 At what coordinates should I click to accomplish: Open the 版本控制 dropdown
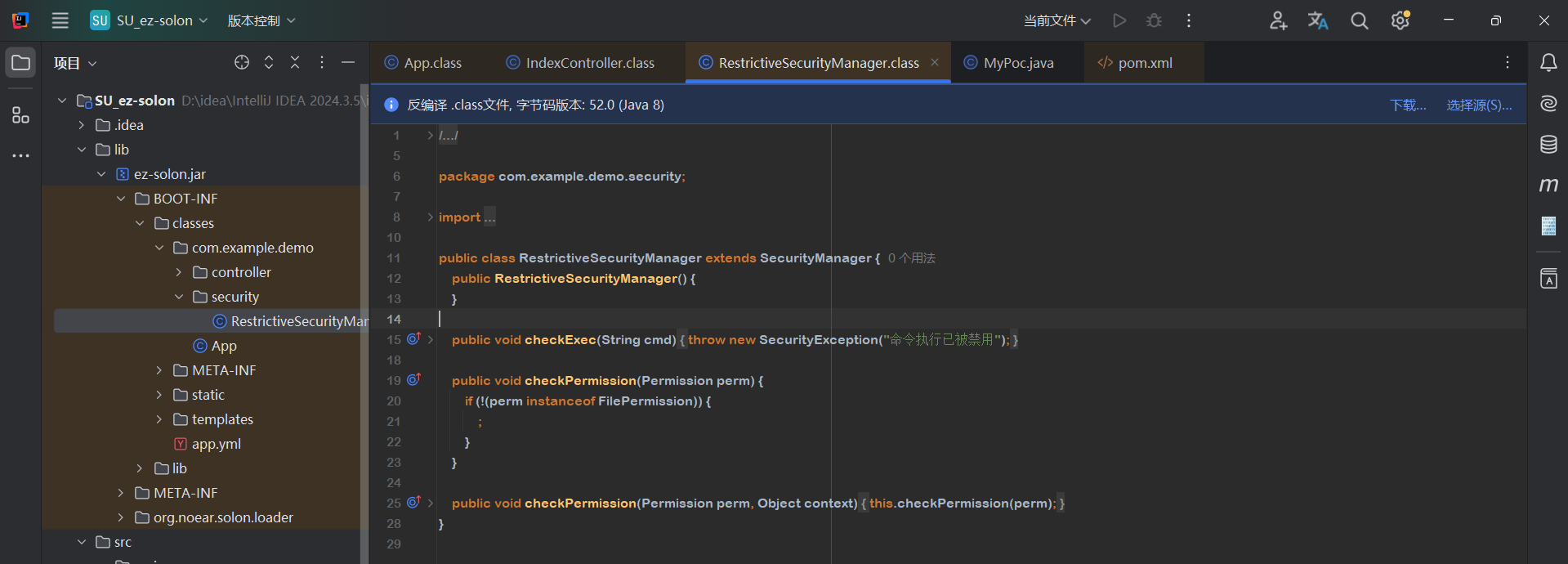261,20
